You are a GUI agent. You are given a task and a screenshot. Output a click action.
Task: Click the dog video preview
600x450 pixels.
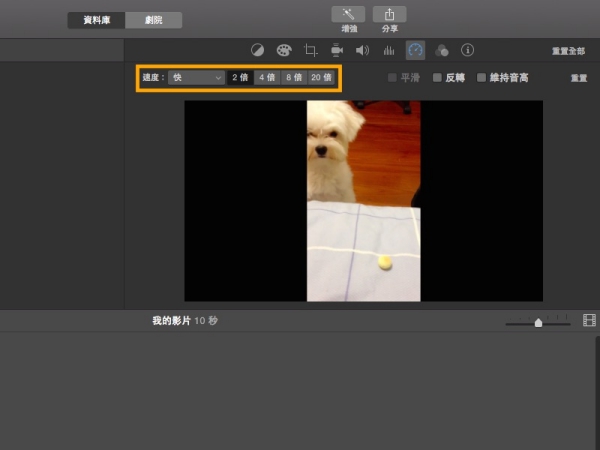click(x=364, y=201)
